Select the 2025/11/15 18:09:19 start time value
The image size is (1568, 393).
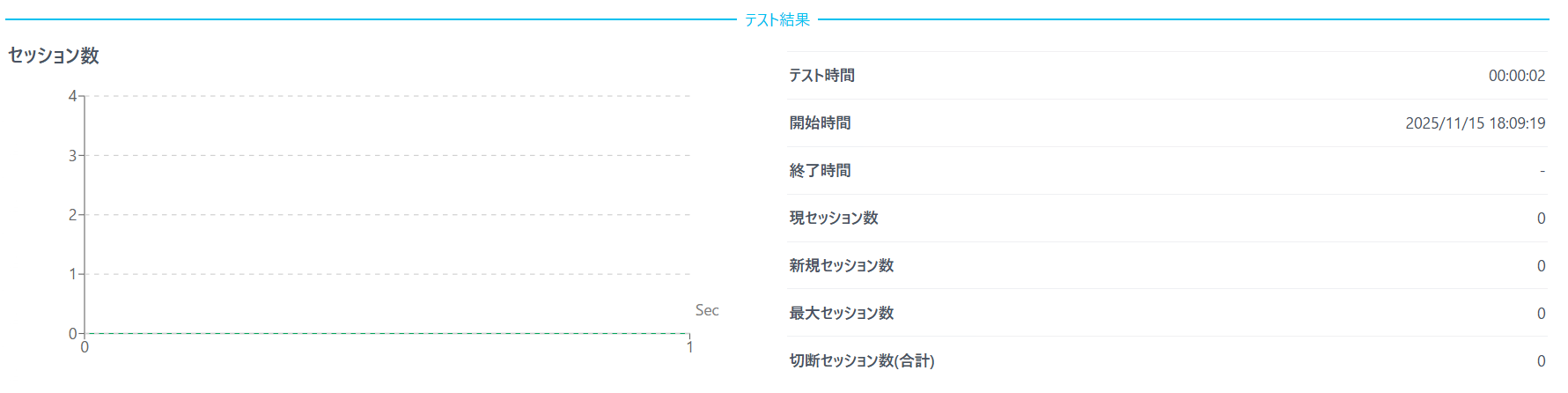point(1475,123)
